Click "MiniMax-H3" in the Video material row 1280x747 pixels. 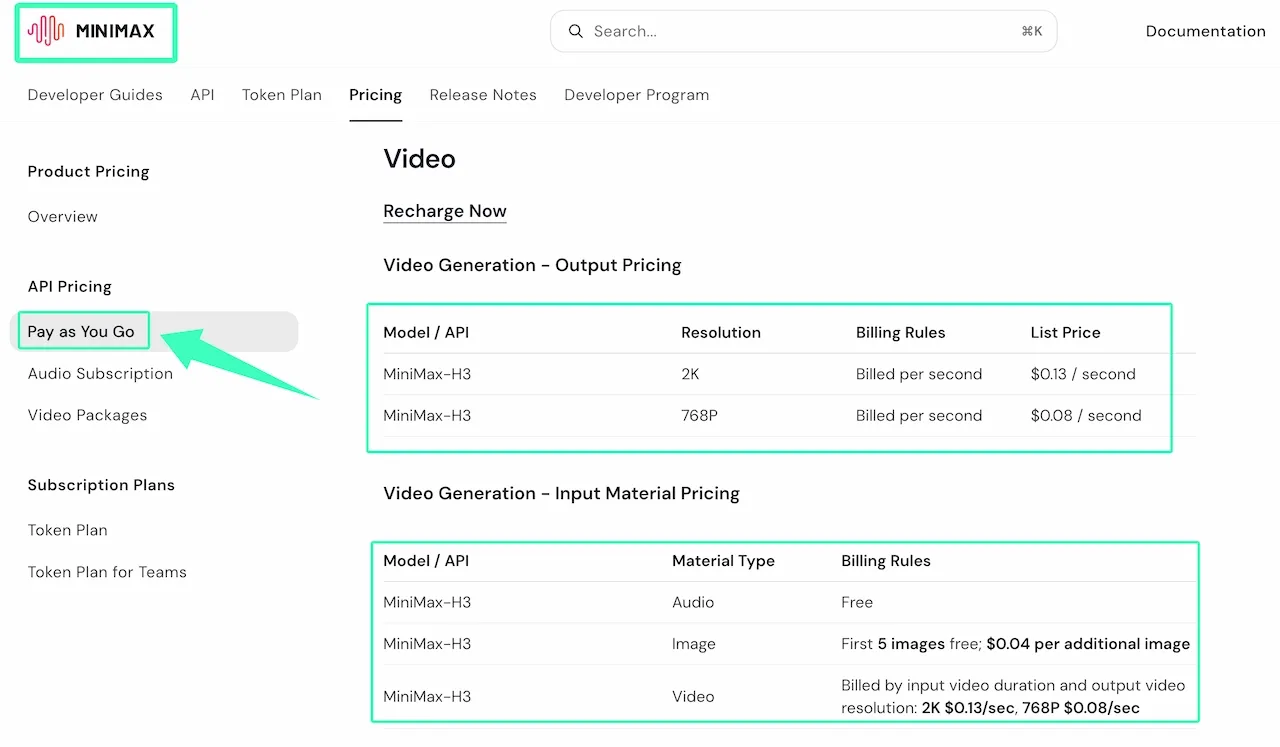(x=427, y=696)
